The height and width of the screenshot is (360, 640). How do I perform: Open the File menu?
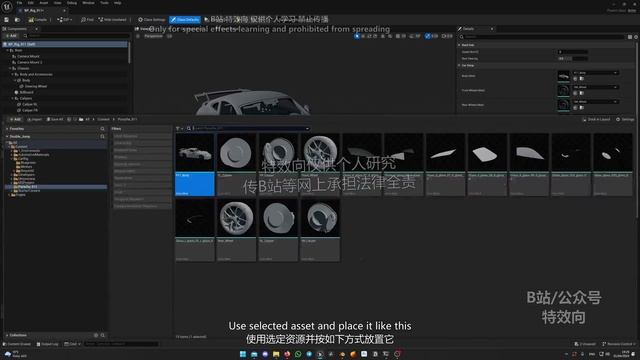tap(19, 3)
